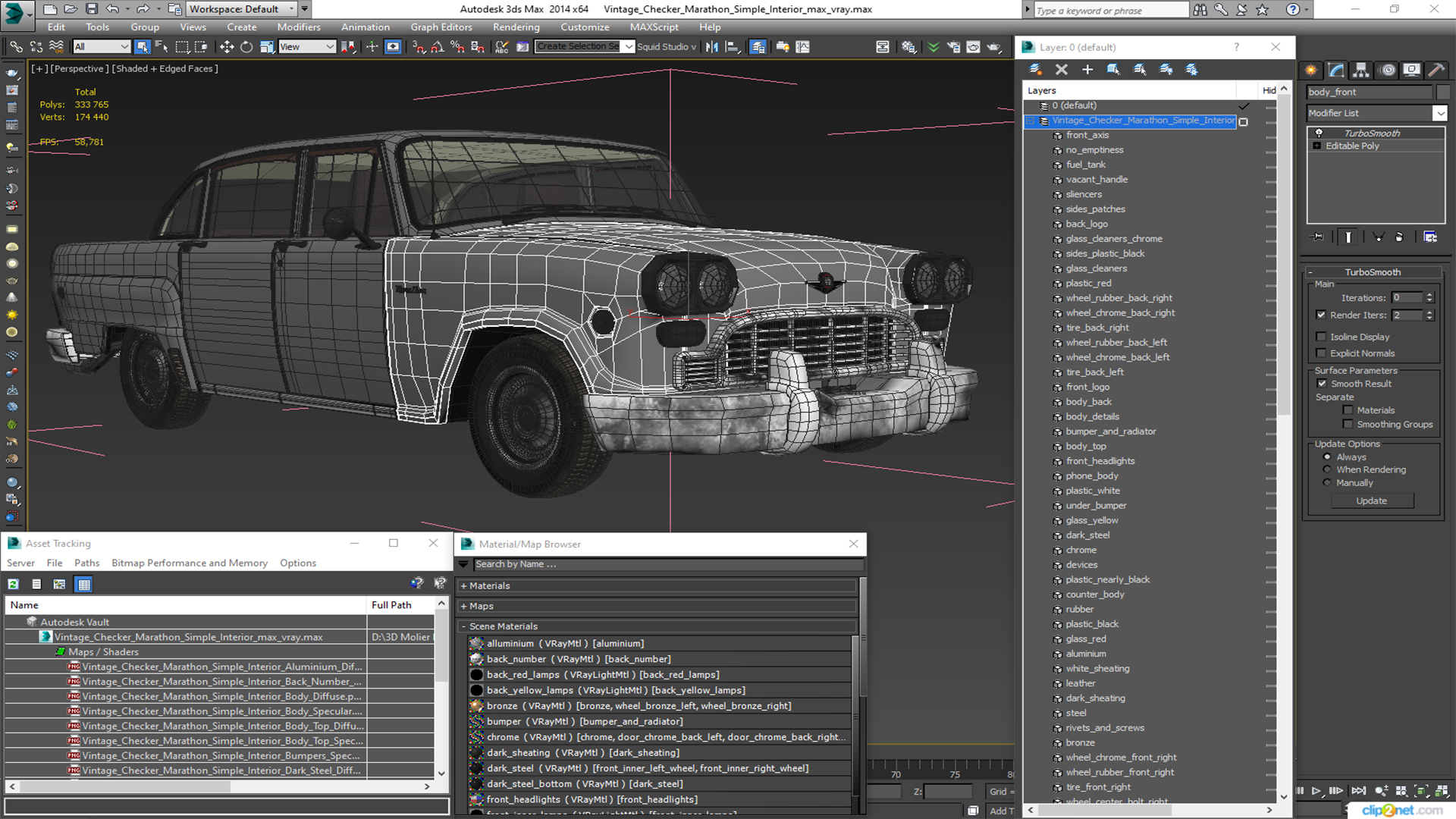Viewport: 1456px width, 819px height.
Task: Open the Create command panel tab
Action: pos(1311,70)
